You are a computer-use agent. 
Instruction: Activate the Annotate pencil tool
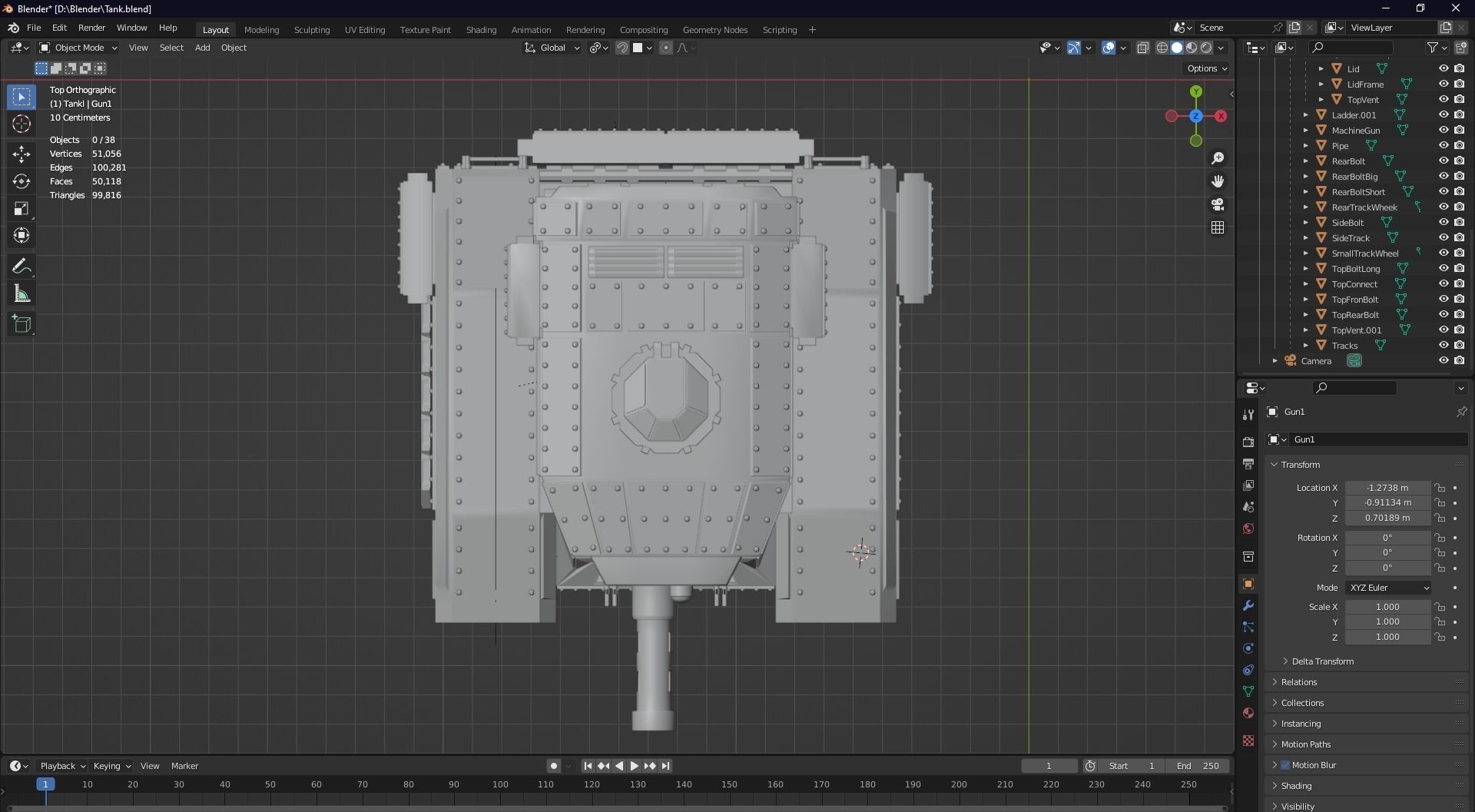pyautogui.click(x=22, y=267)
